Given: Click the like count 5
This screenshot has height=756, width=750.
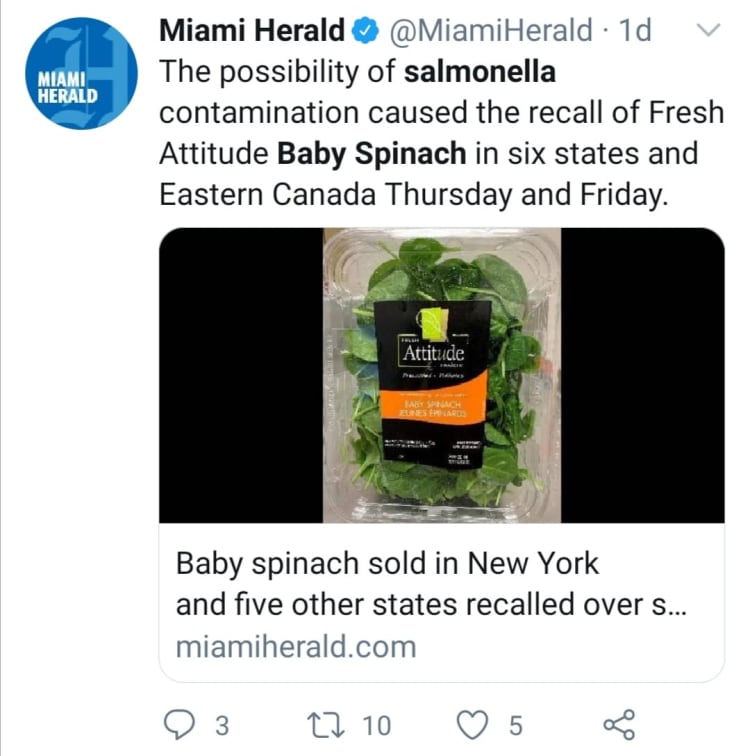Looking at the screenshot, I should pos(515,724).
